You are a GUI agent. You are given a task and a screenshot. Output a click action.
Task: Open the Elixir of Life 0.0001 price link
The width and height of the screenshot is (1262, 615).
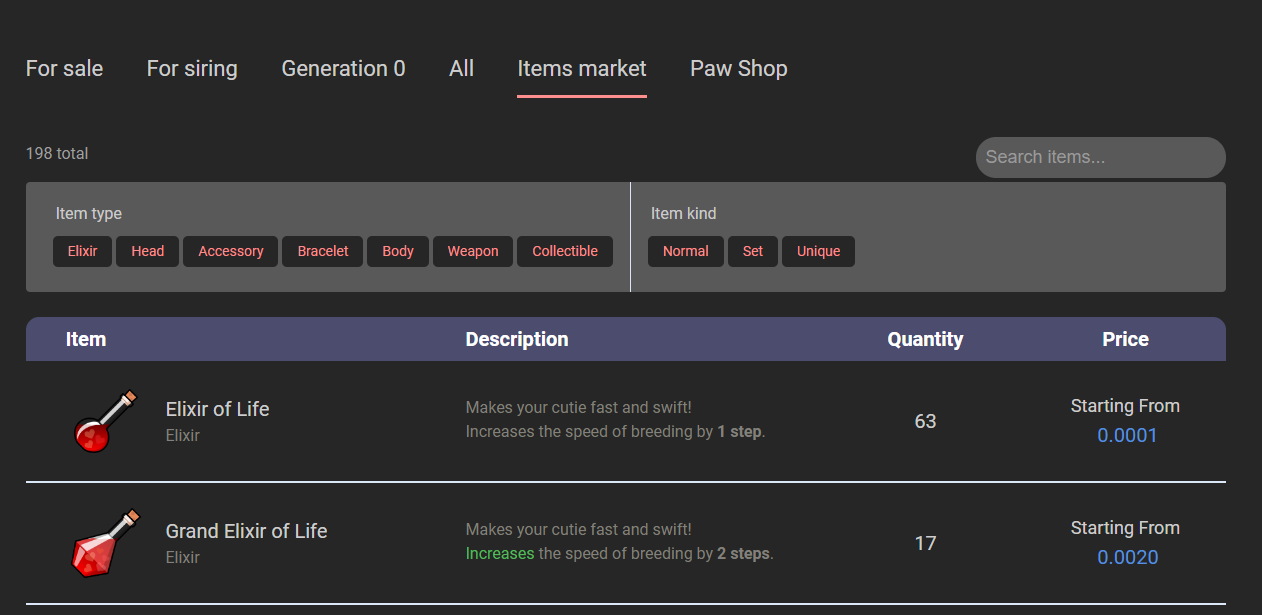pos(1126,435)
